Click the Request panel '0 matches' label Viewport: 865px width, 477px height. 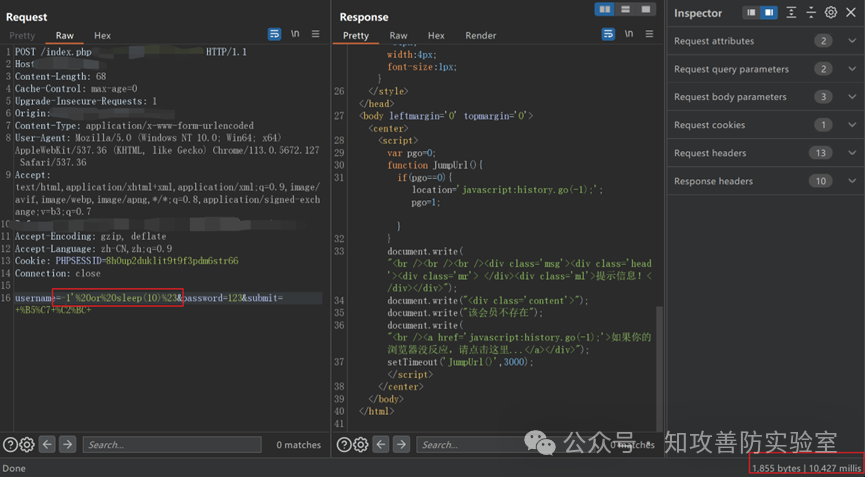[x=298, y=444]
